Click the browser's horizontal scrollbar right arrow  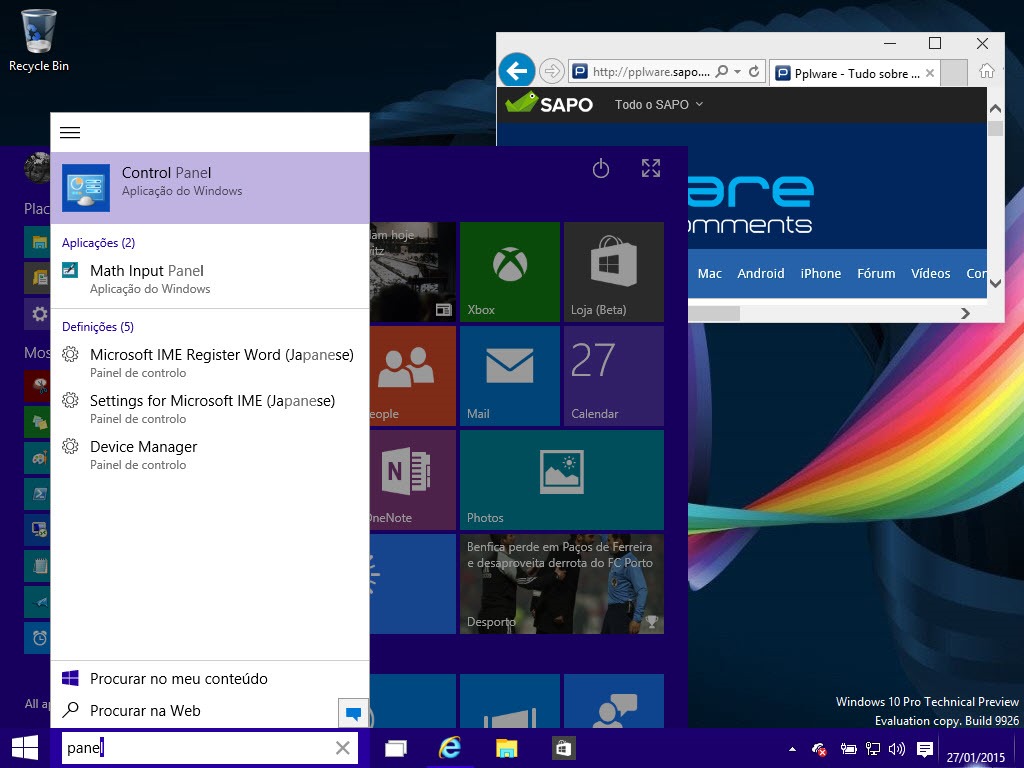965,313
